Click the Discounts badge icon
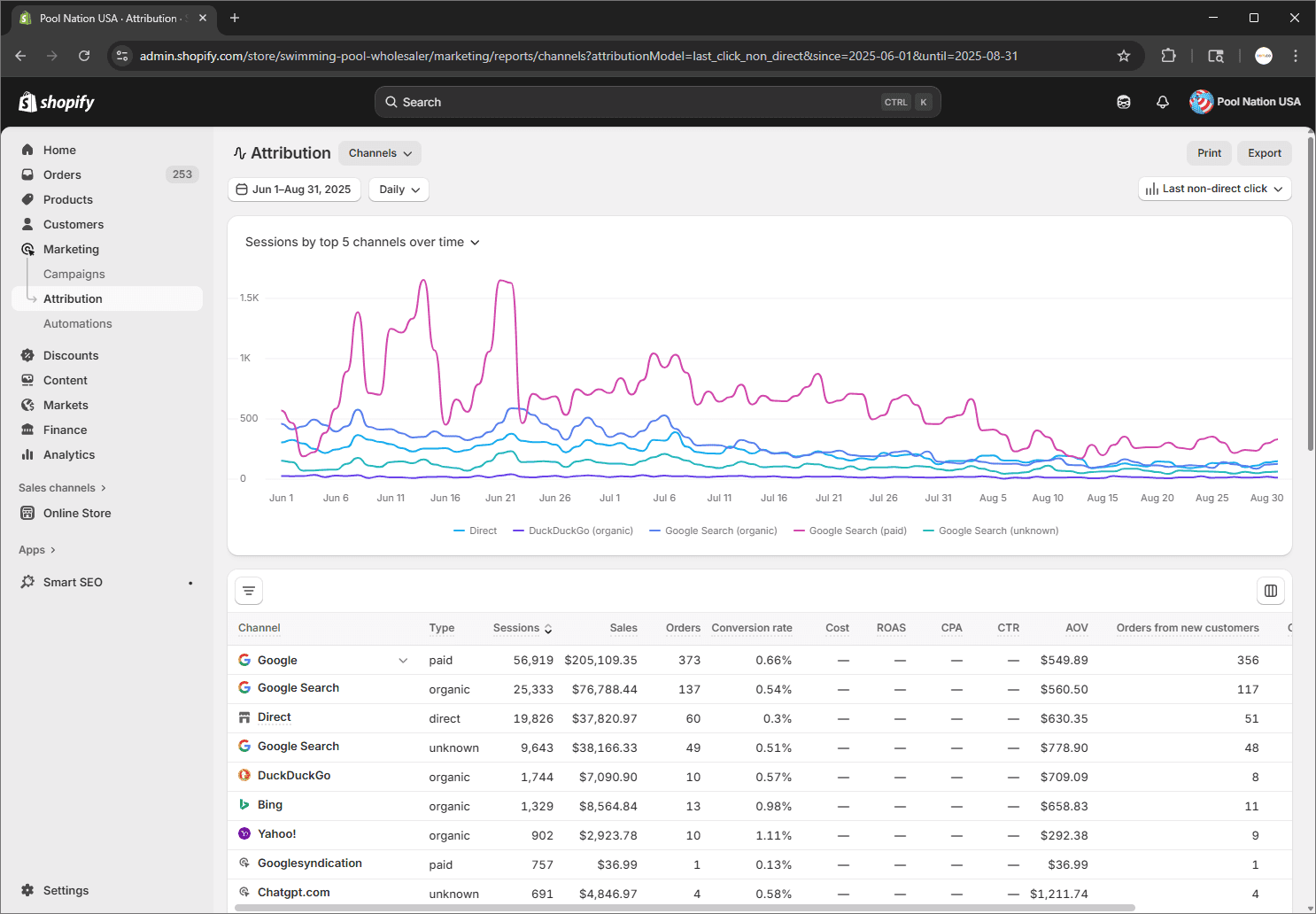The height and width of the screenshot is (914, 1316). pos(27,355)
